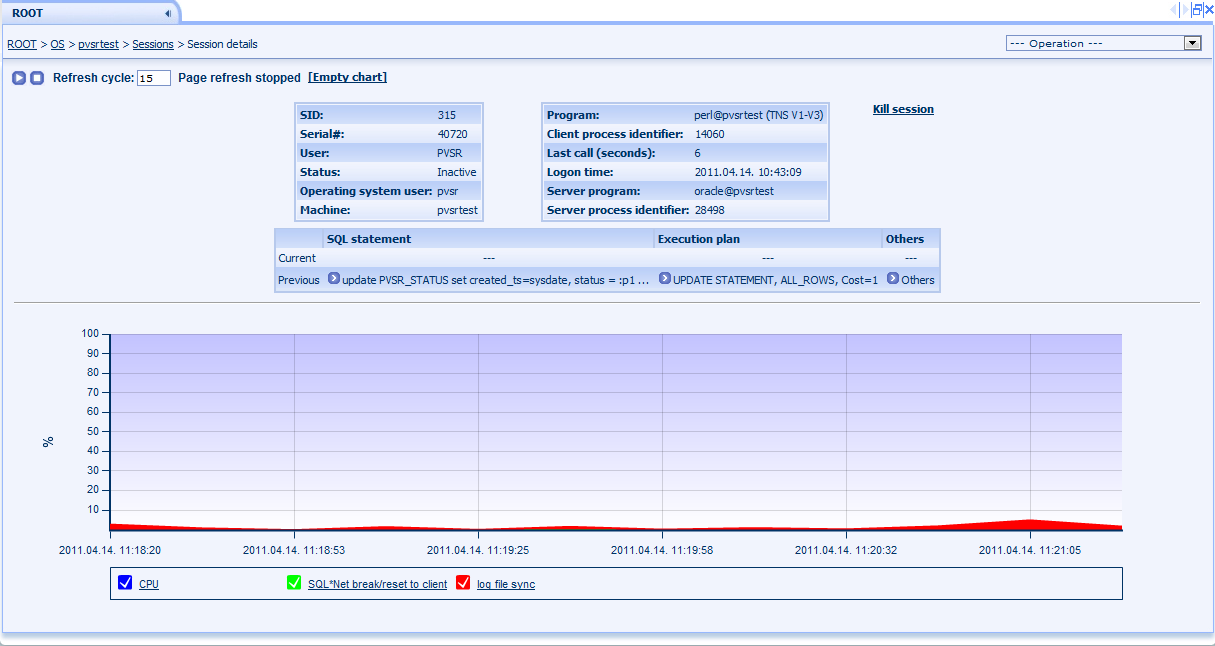This screenshot has width=1215, height=646.
Task: Close the panel with the X icon
Action: point(1209,9)
